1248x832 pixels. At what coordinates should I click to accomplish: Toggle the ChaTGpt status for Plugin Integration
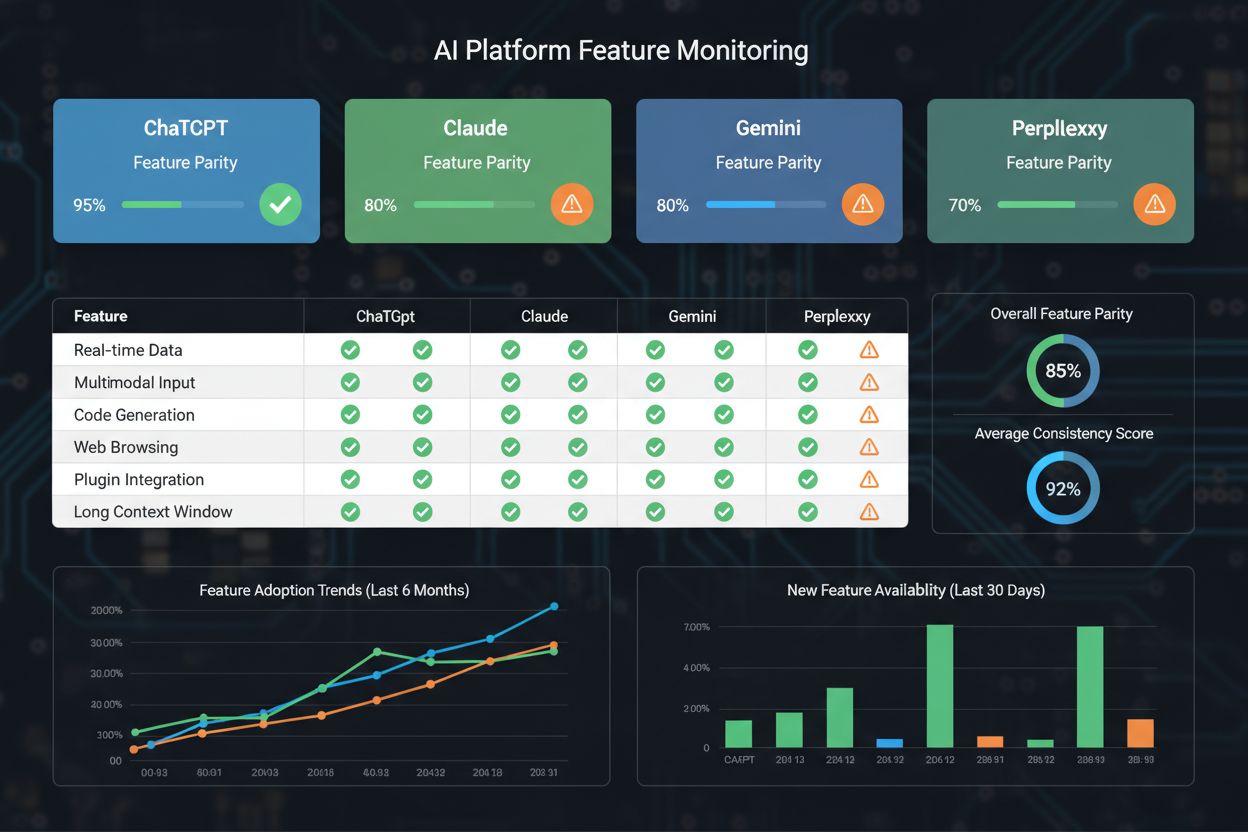(350, 479)
